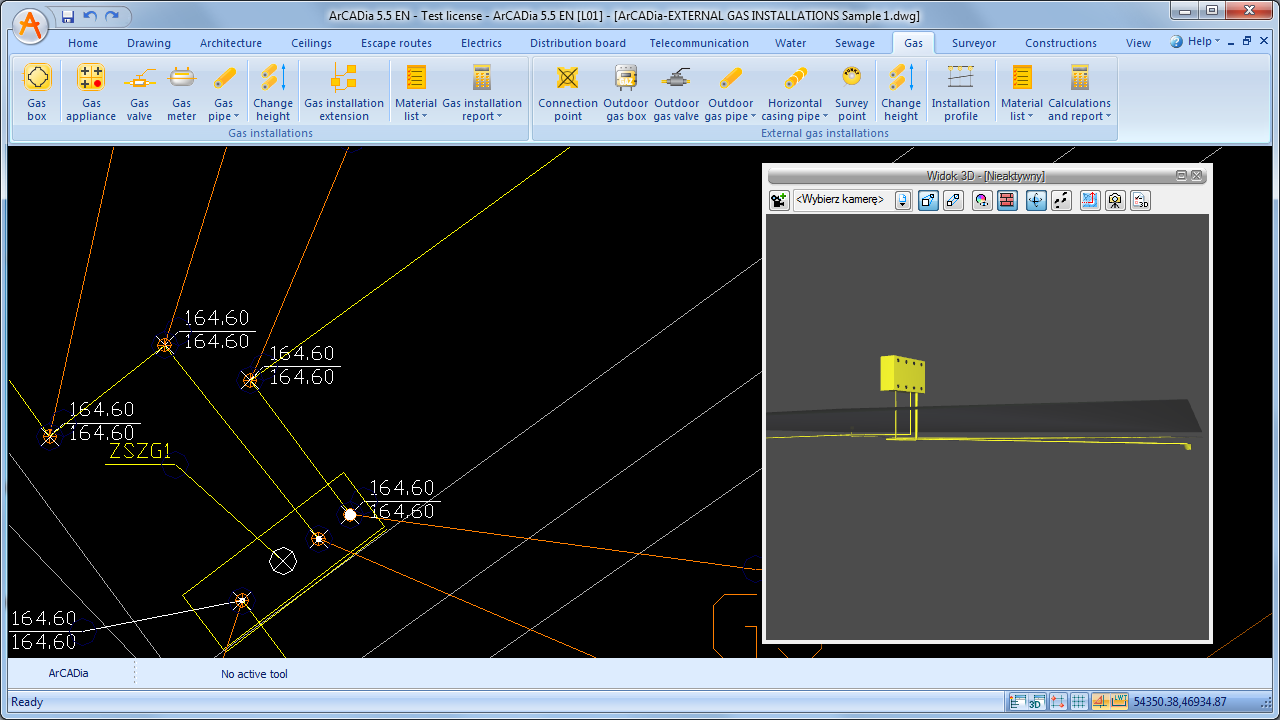
Task: Expand the Gas installation report dropdown
Action: (x=482, y=110)
